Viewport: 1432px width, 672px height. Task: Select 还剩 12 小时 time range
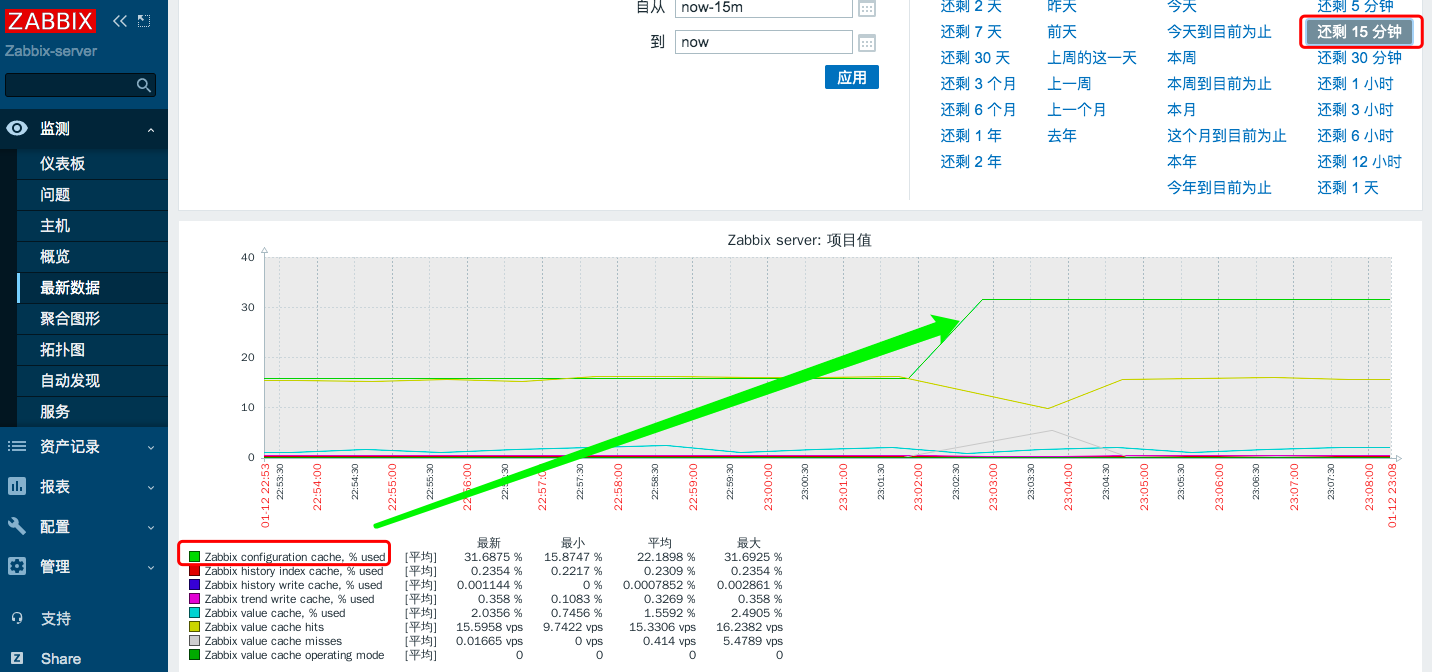point(1359,162)
